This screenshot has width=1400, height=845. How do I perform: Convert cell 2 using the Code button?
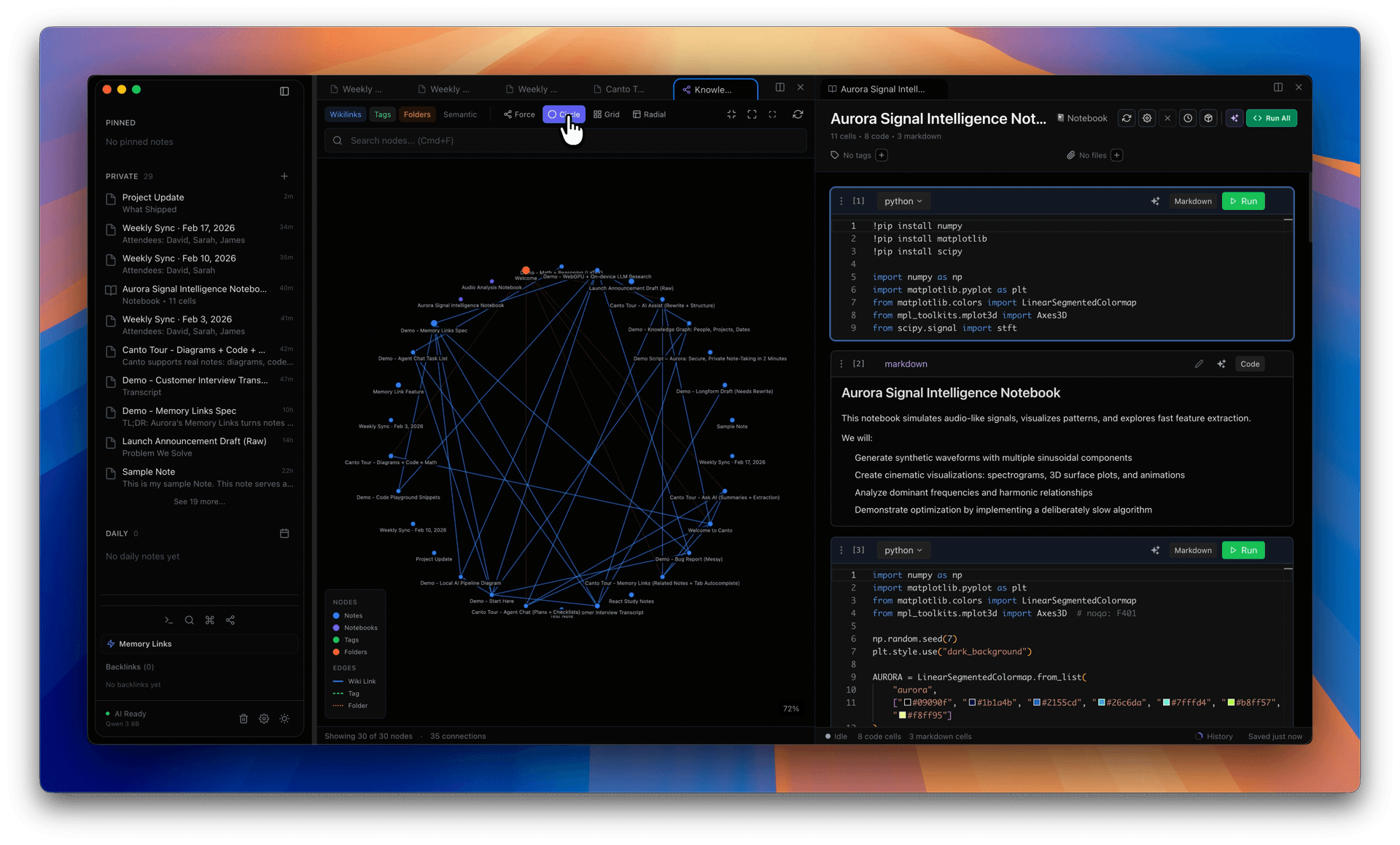1249,364
